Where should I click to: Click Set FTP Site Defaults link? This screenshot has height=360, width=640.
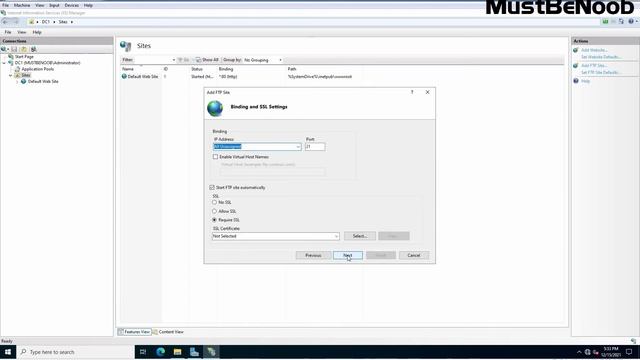(x=600, y=72)
